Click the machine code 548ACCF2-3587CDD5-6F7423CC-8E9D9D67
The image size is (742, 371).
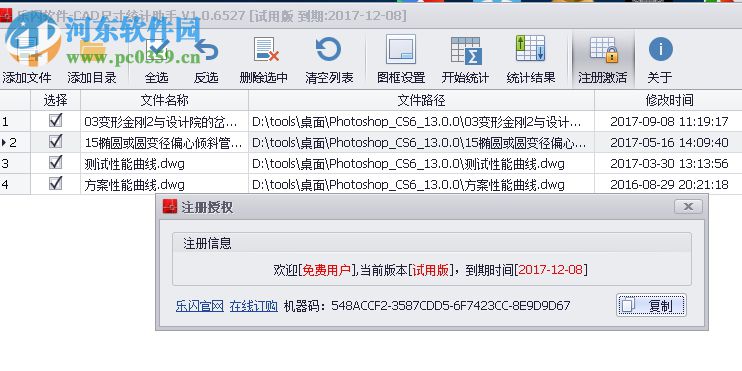point(450,306)
